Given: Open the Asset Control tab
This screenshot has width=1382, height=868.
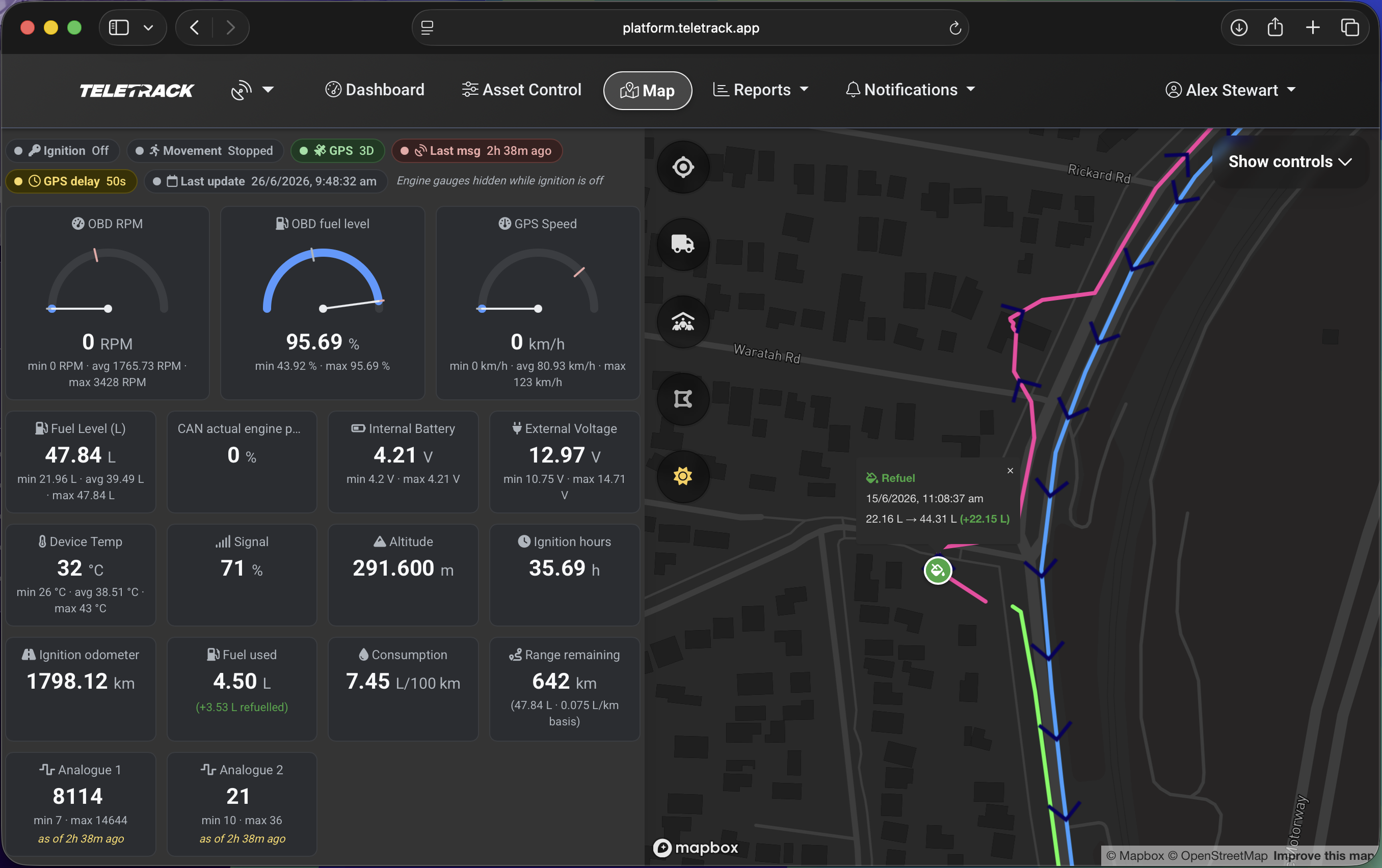Looking at the screenshot, I should [x=521, y=90].
